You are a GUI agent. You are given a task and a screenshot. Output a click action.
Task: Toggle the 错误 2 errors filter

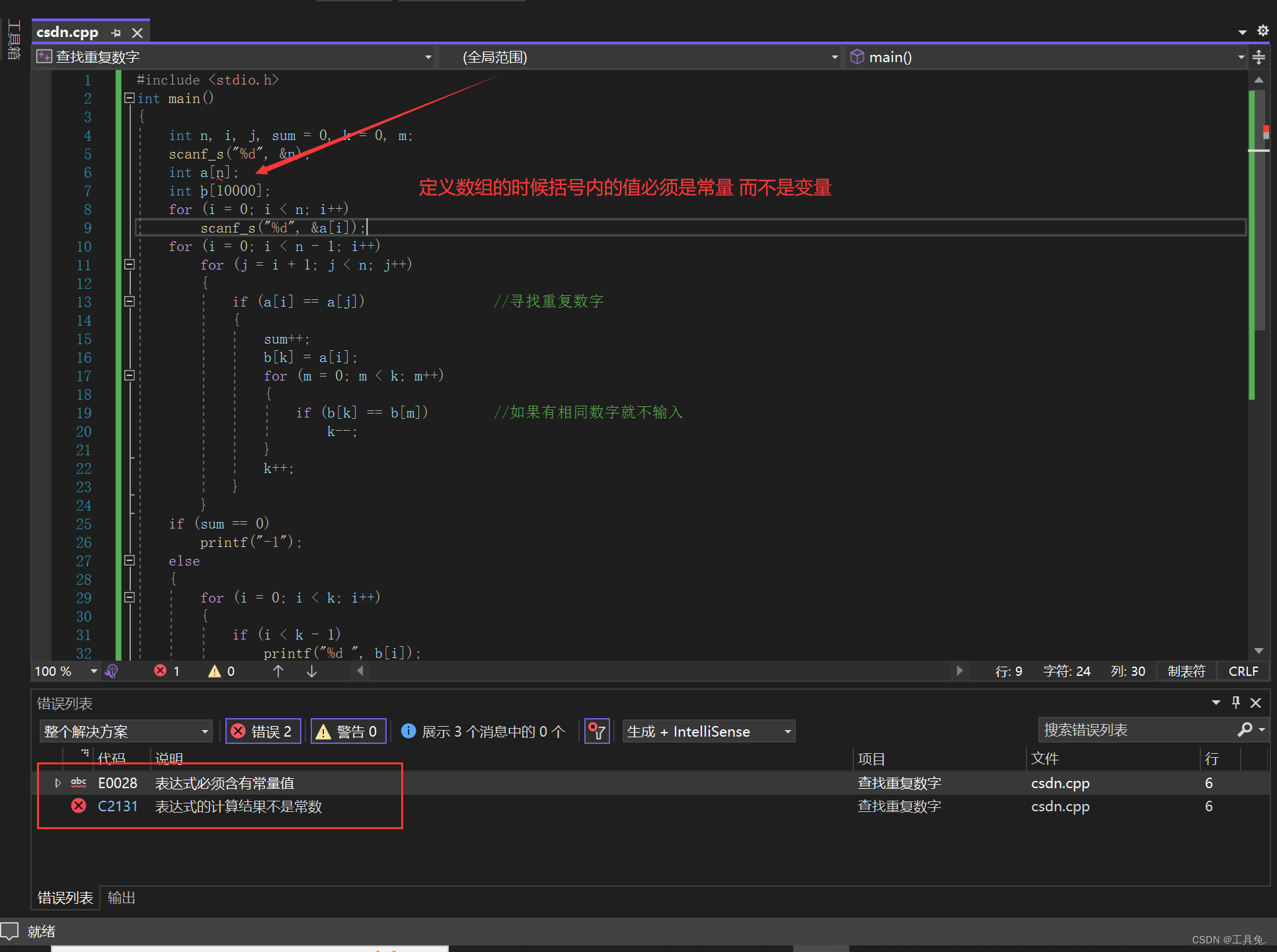pos(263,731)
